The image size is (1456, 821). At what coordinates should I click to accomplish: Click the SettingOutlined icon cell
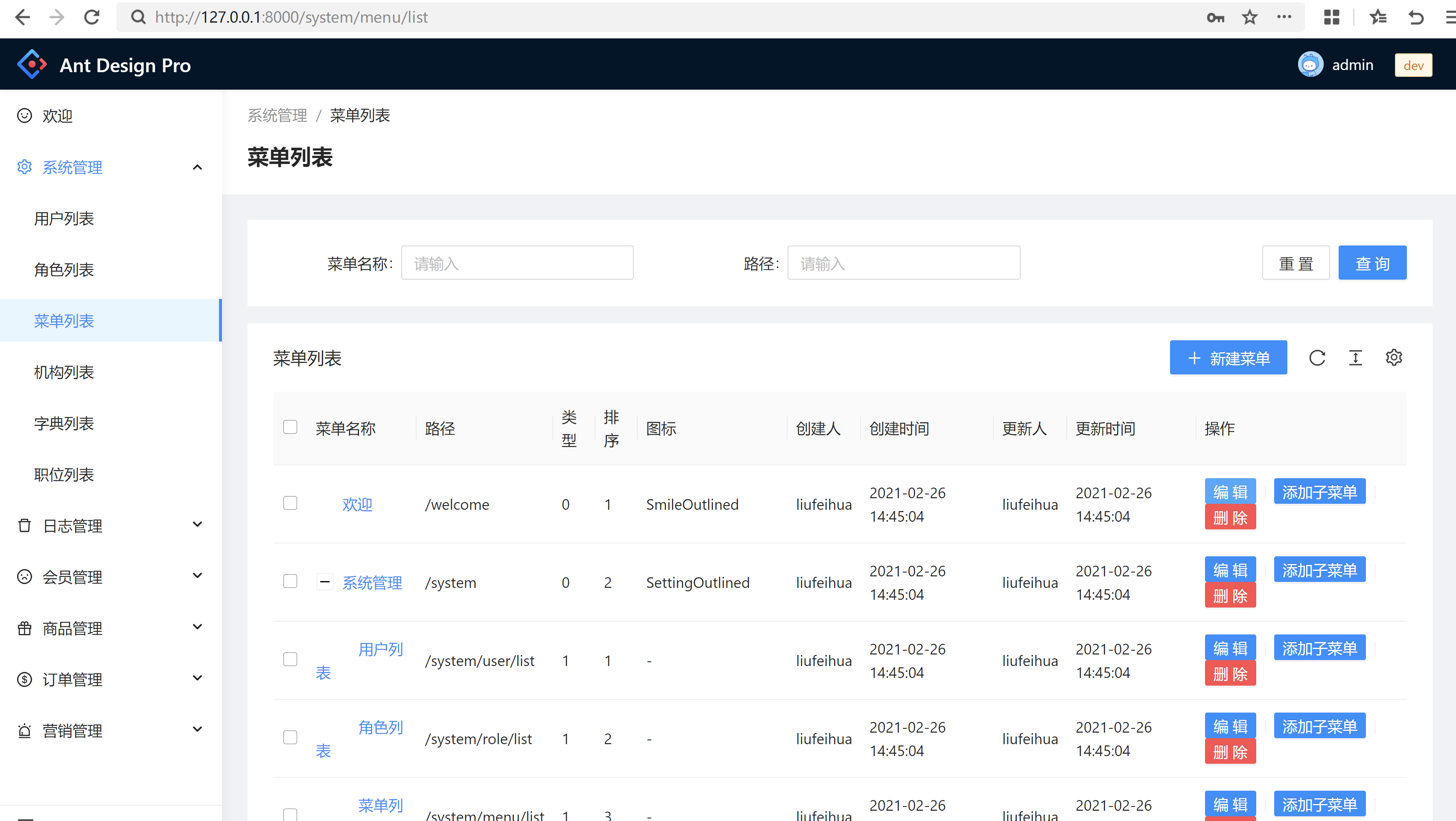pyautogui.click(x=697, y=582)
